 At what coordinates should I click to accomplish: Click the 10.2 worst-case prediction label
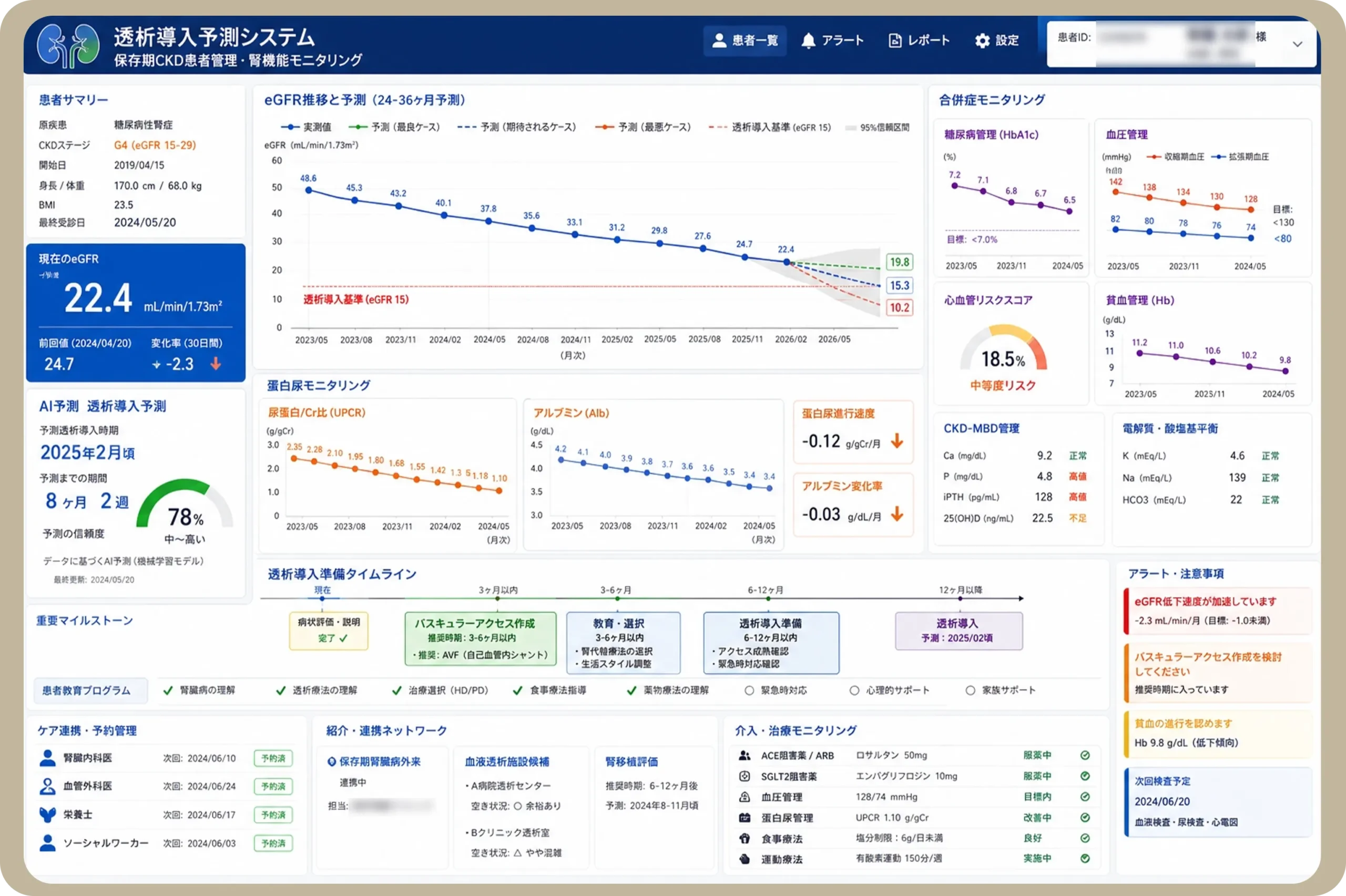click(x=899, y=307)
